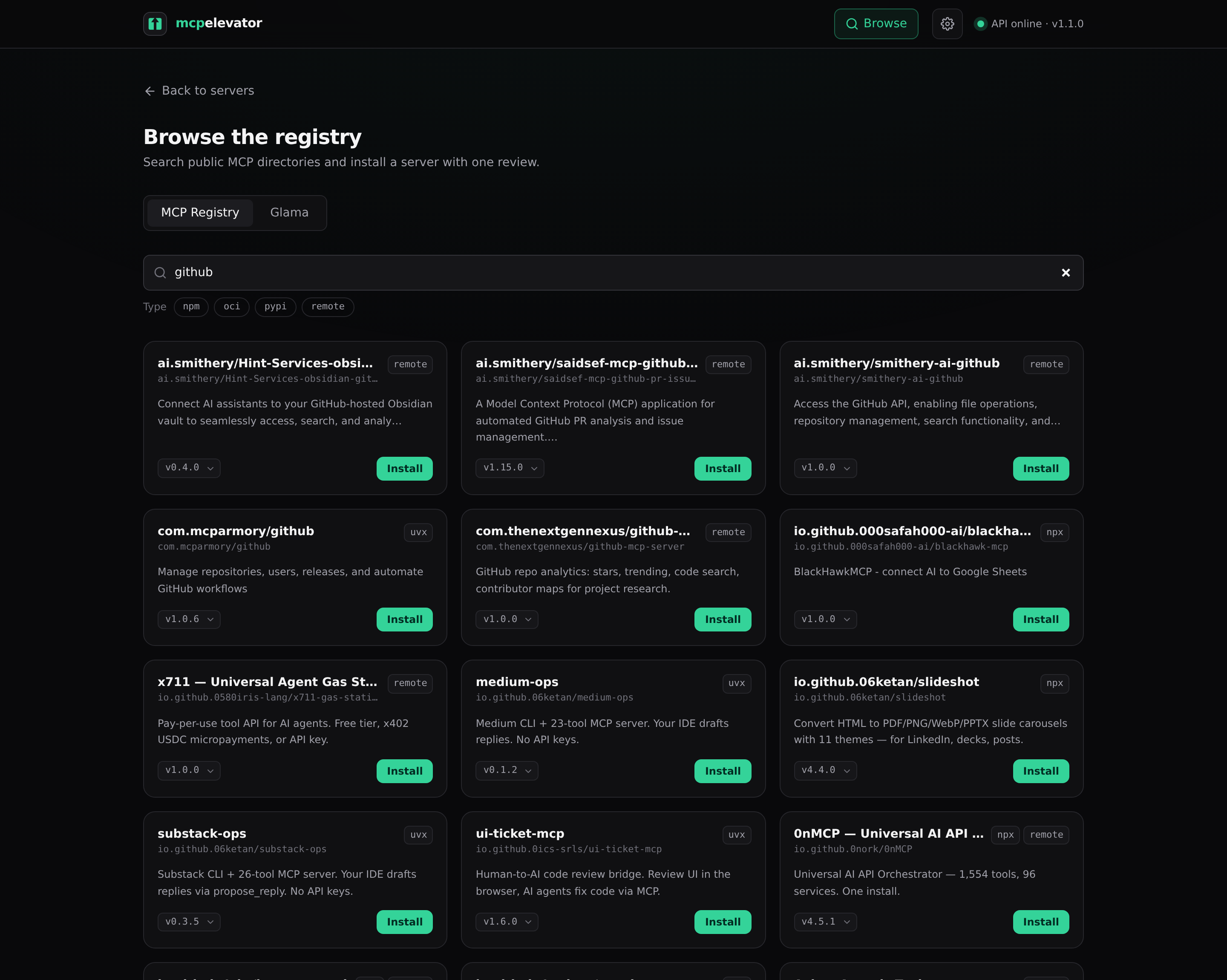The image size is (1227, 980).
Task: Open version dropdown v1.15.0 for saidsef-mcp-github
Action: (x=510, y=468)
